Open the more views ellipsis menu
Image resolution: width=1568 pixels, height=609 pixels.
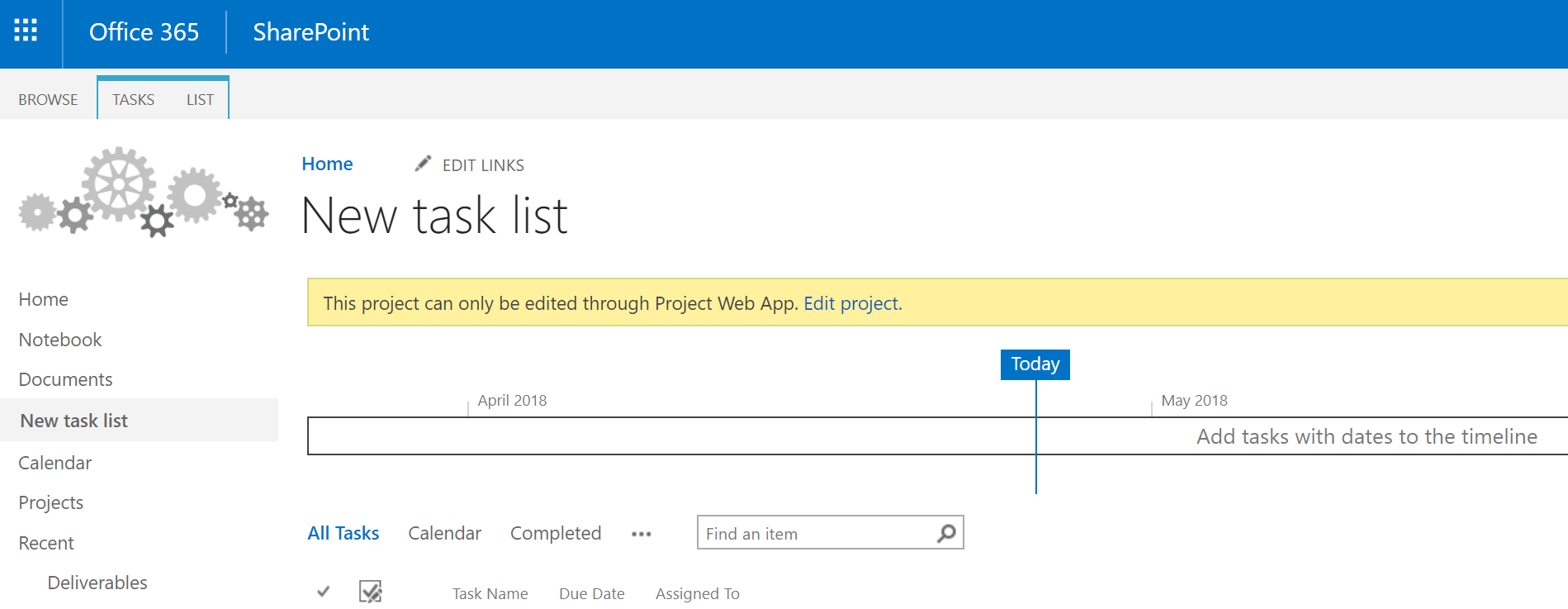coord(641,534)
